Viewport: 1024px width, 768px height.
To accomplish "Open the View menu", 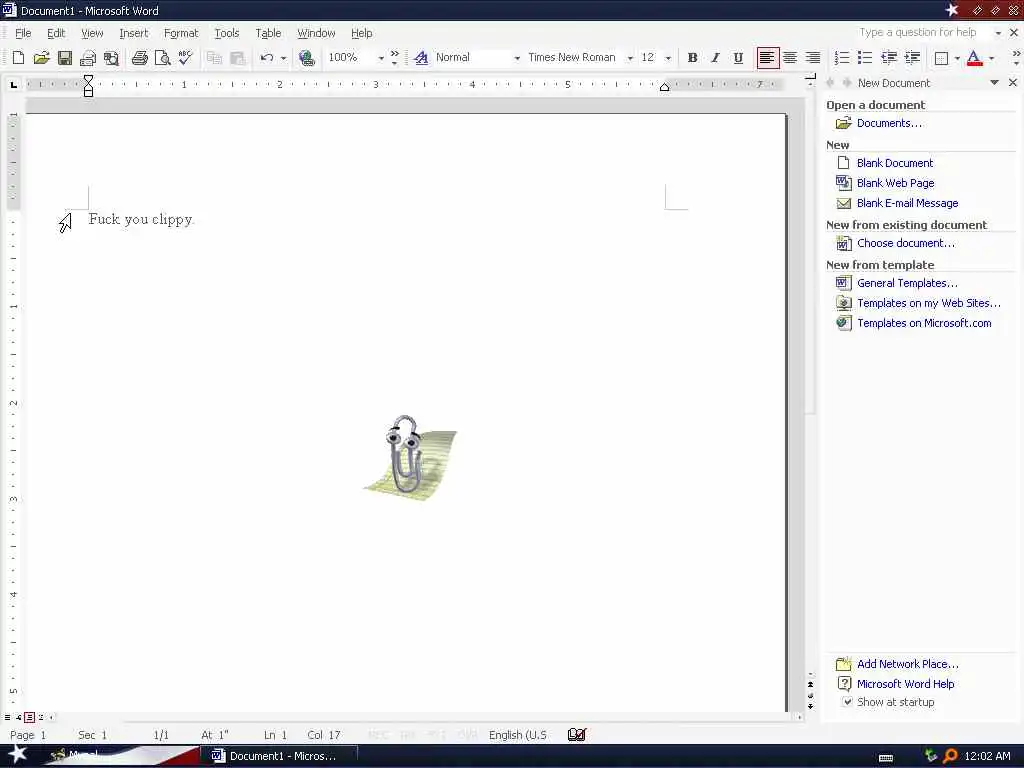I will tap(92, 33).
